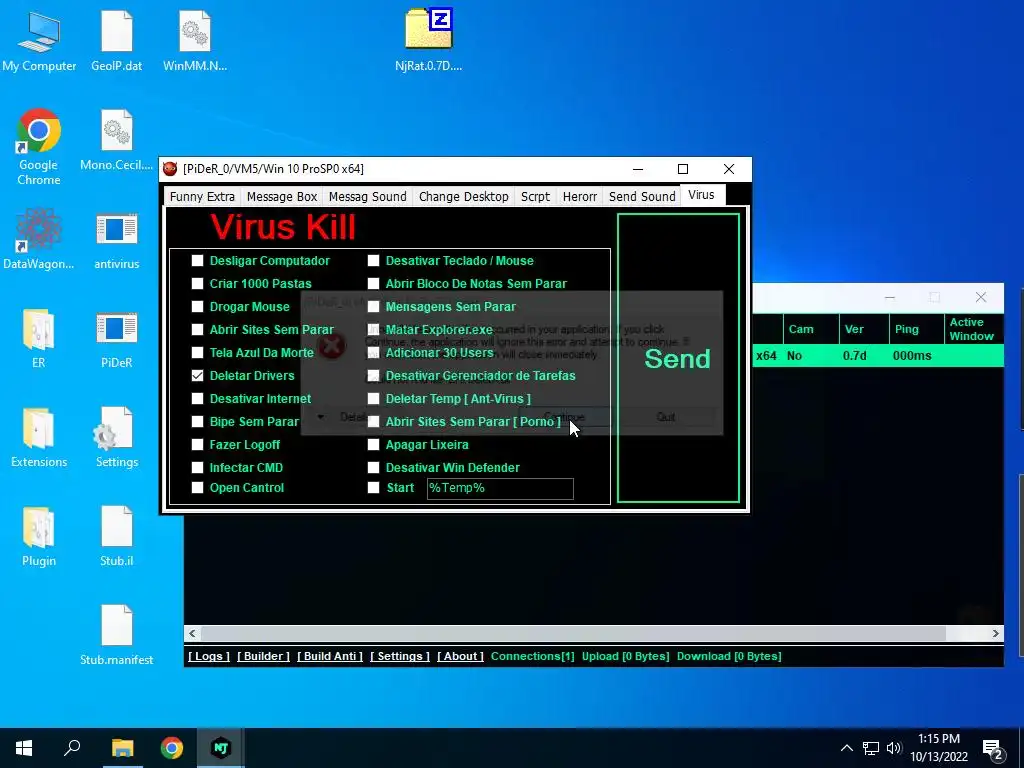Open PiDeR desktop icon
Screen dimensions: 1024x768
click(x=117, y=338)
